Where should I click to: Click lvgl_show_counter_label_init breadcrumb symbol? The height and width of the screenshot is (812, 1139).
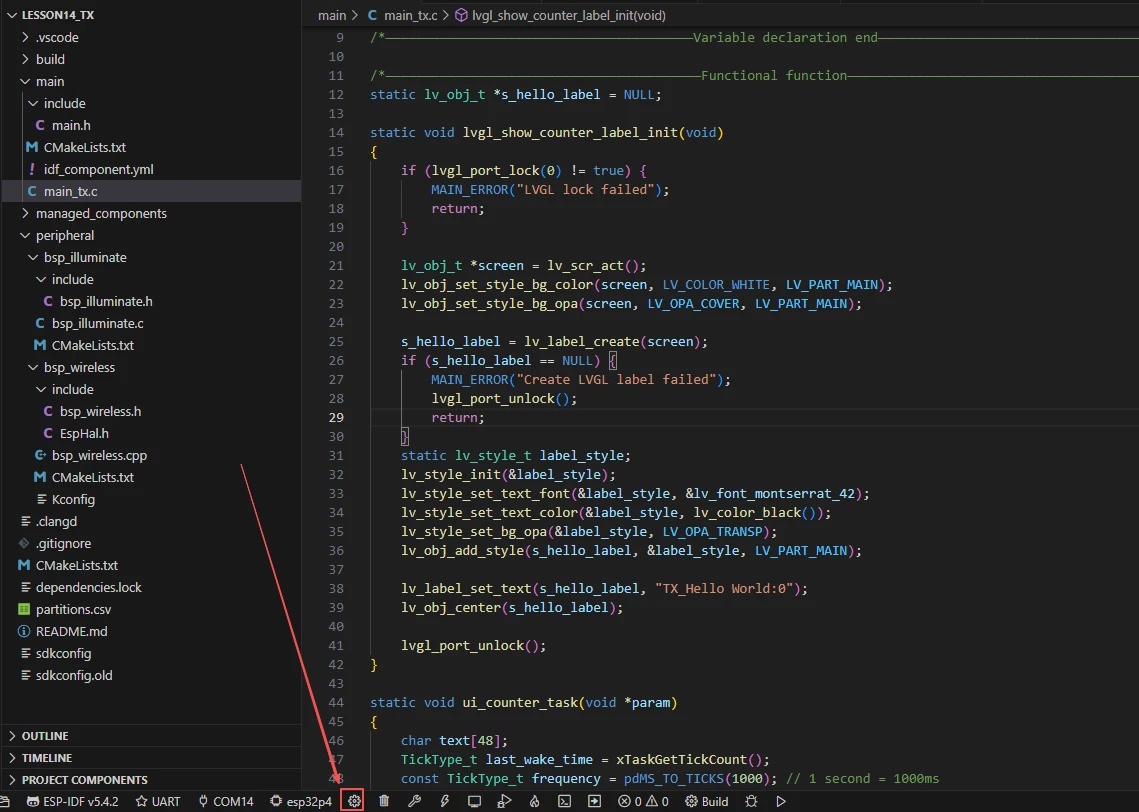click(x=567, y=15)
